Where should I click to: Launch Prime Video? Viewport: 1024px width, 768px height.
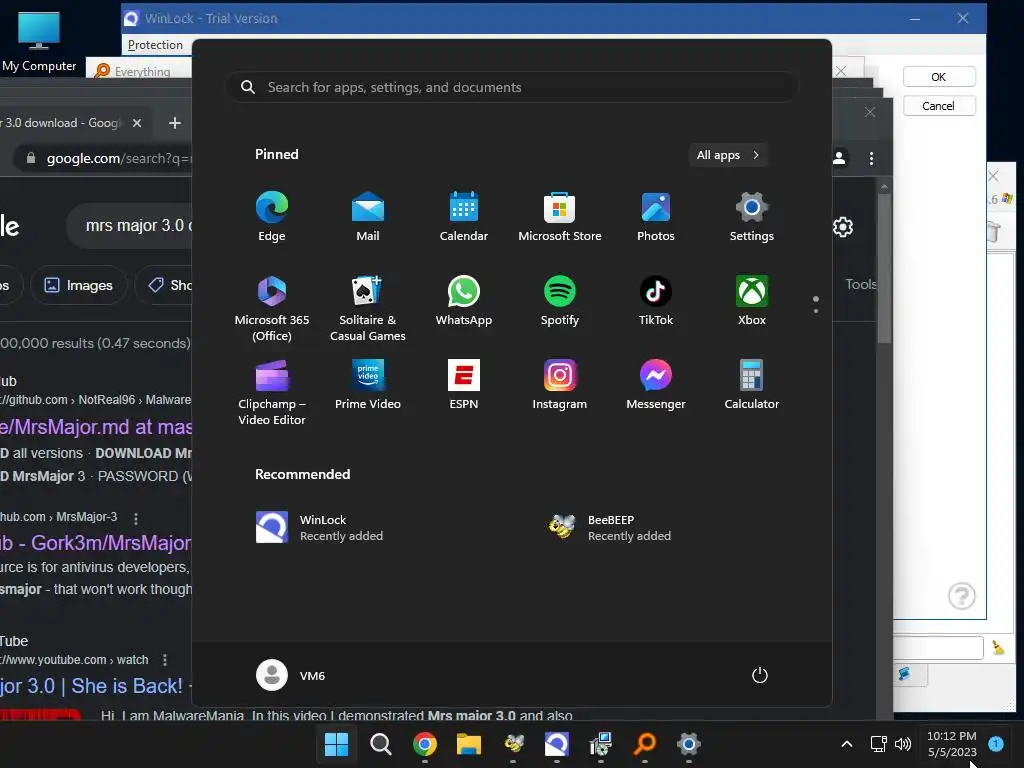coord(368,385)
